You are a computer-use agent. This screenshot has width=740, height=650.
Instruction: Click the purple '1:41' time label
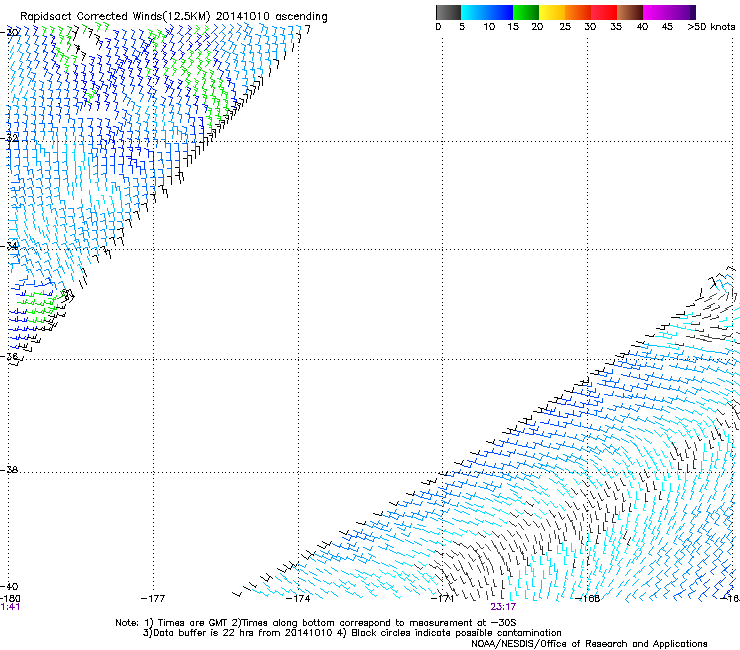[10, 607]
